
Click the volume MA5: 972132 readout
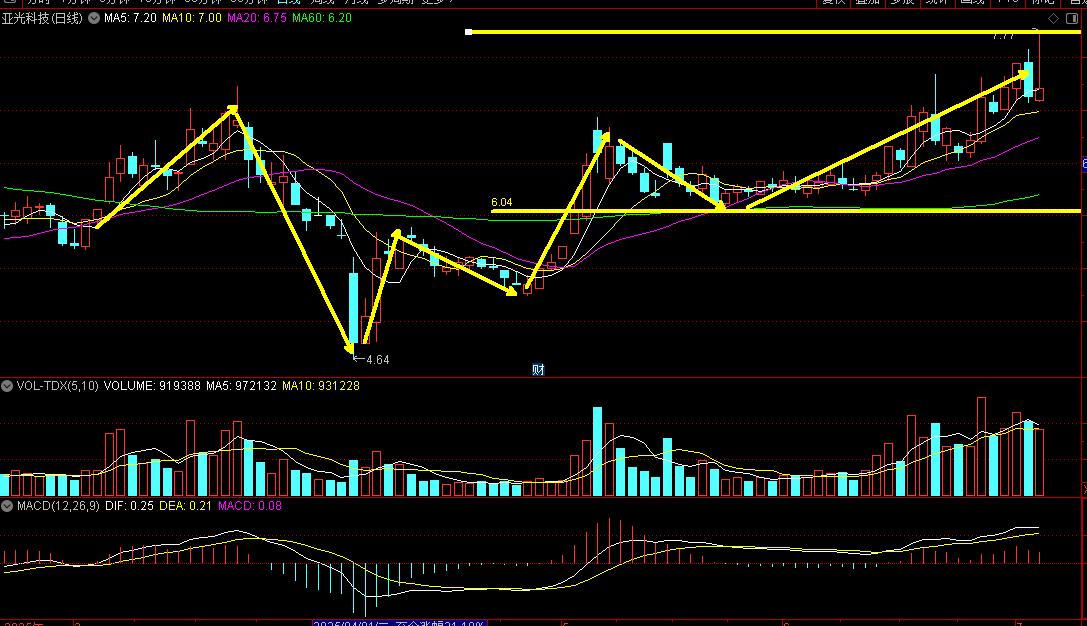click(x=241, y=386)
